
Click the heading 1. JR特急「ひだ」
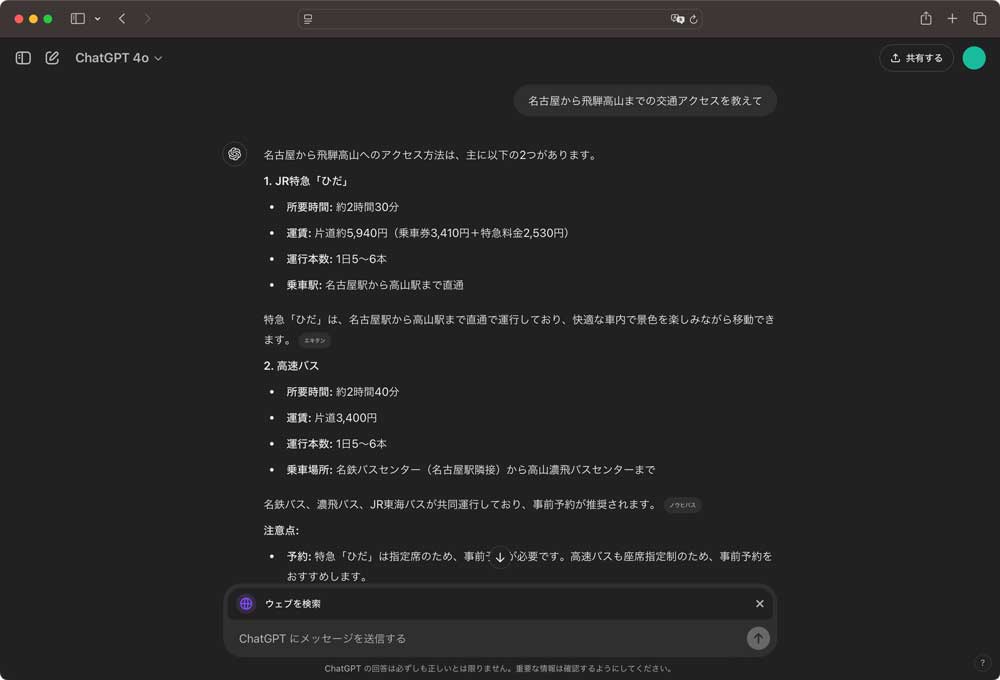(307, 181)
